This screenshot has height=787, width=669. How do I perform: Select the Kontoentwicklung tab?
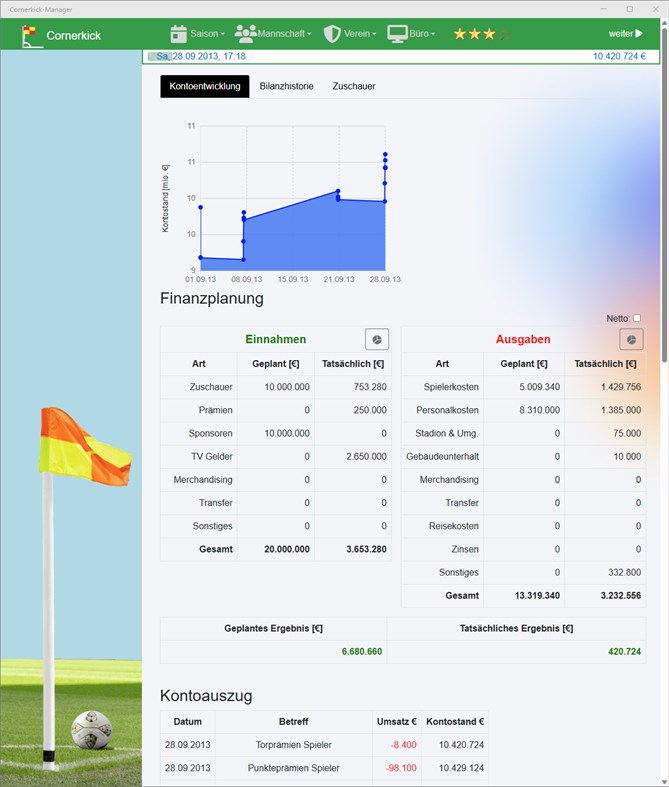pyautogui.click(x=205, y=86)
